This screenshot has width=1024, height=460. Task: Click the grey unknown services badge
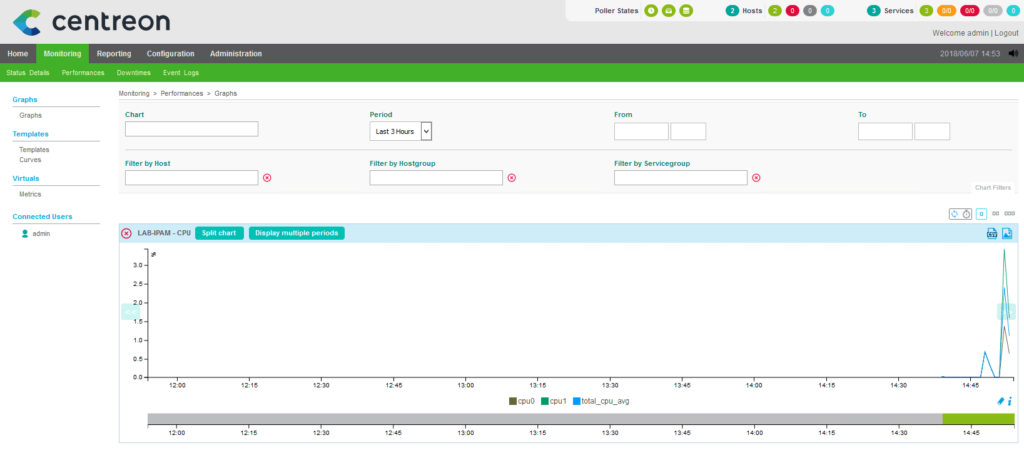coord(993,10)
